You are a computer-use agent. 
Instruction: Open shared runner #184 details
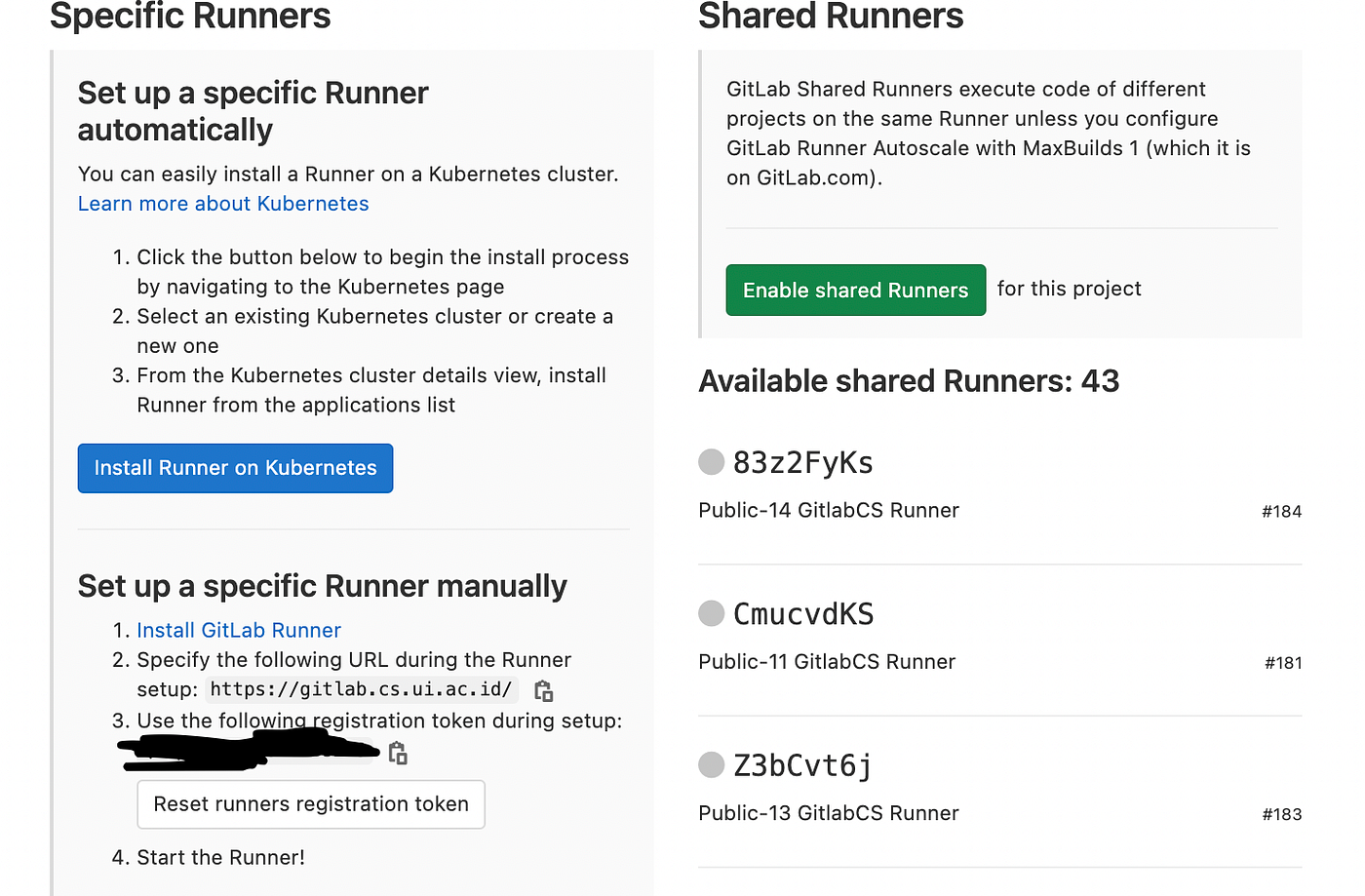tap(1281, 511)
